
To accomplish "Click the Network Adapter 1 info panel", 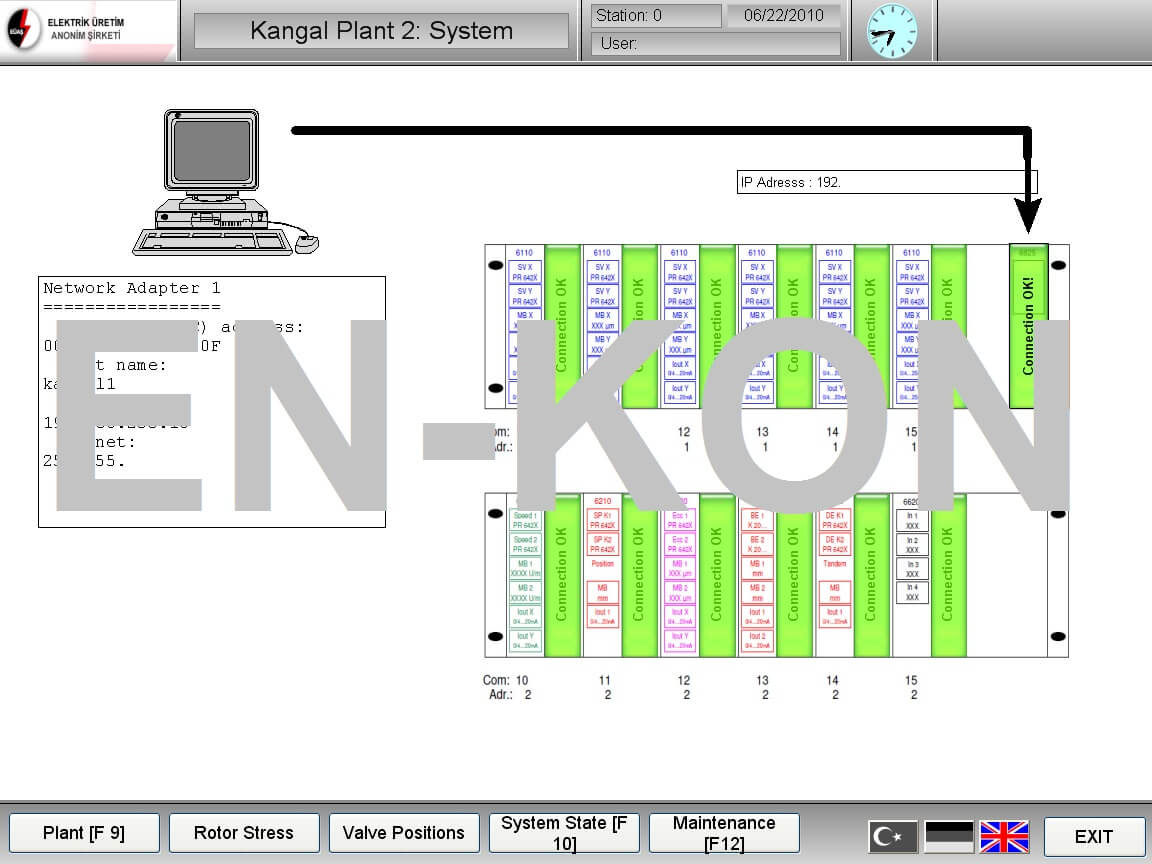I will 212,401.
